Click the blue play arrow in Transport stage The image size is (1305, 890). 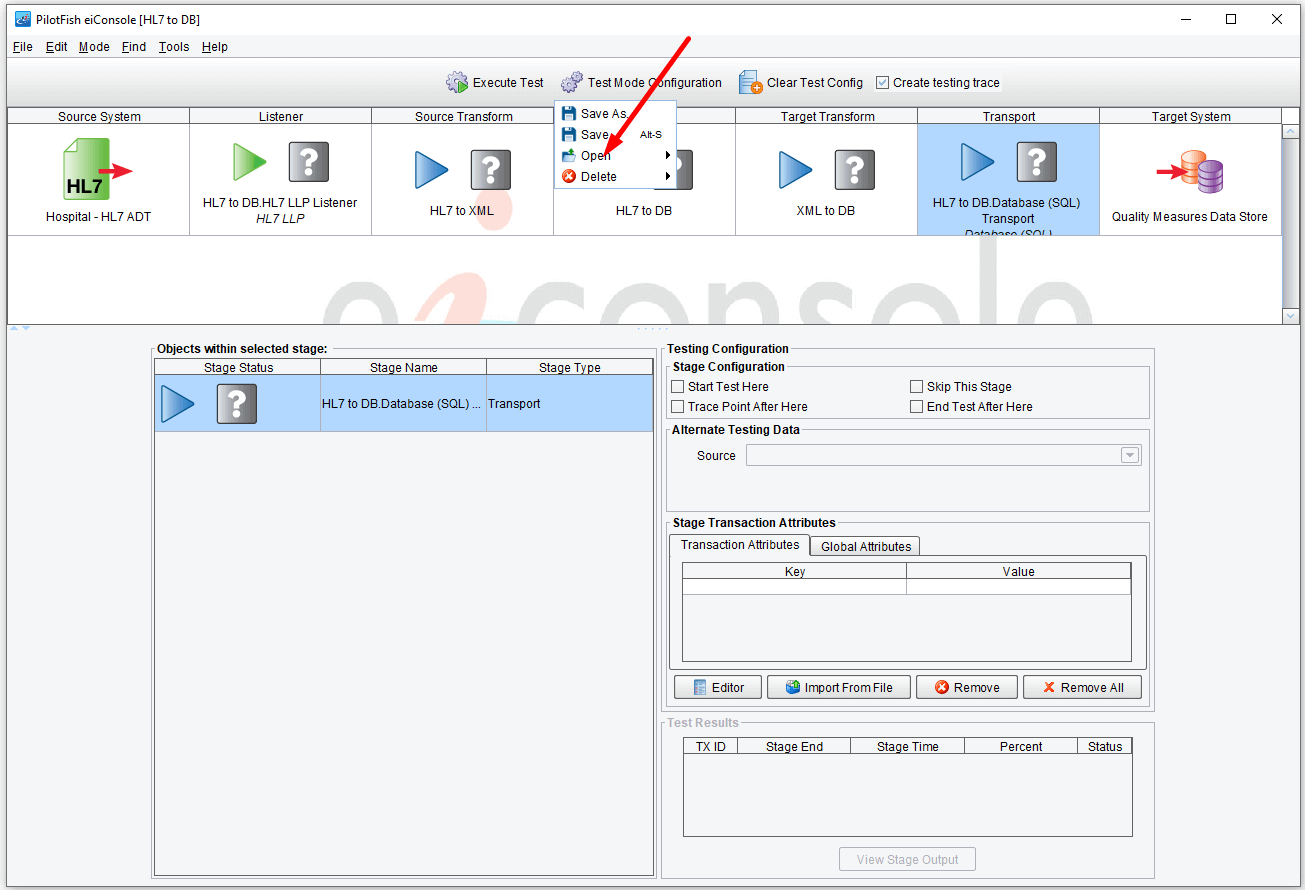coord(977,161)
